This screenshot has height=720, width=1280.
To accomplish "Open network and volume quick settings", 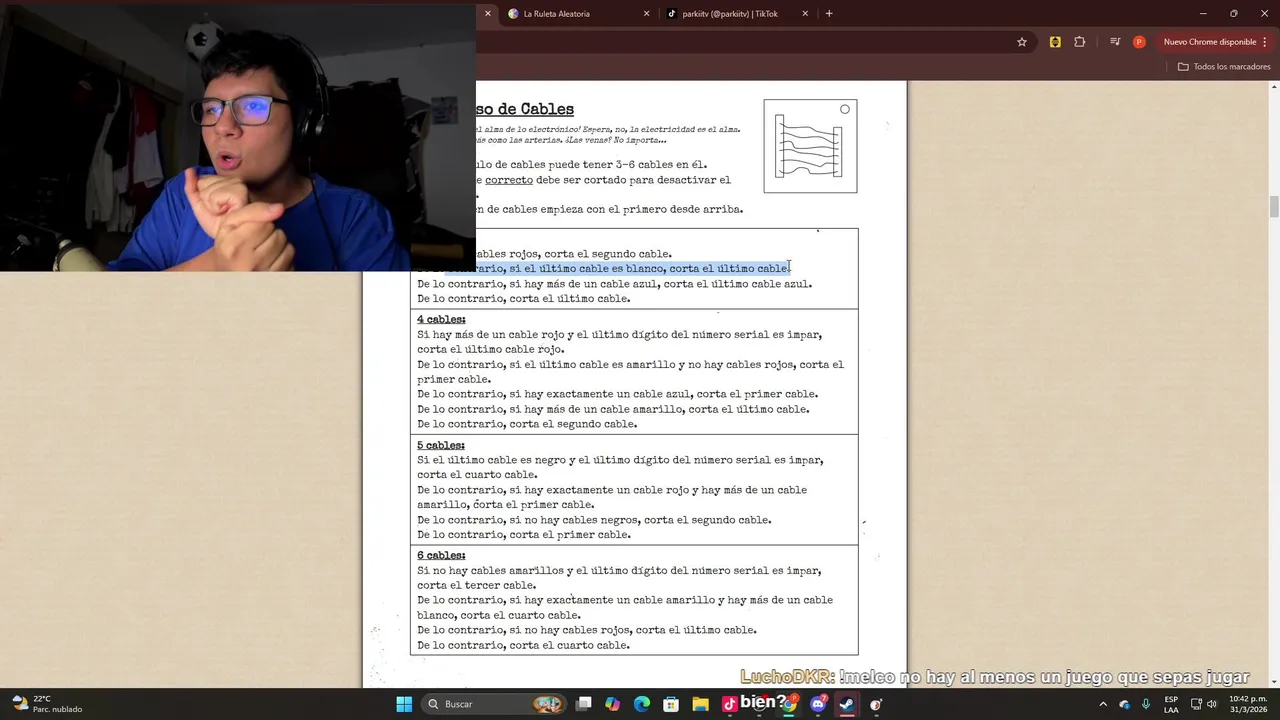I will tap(1204, 704).
